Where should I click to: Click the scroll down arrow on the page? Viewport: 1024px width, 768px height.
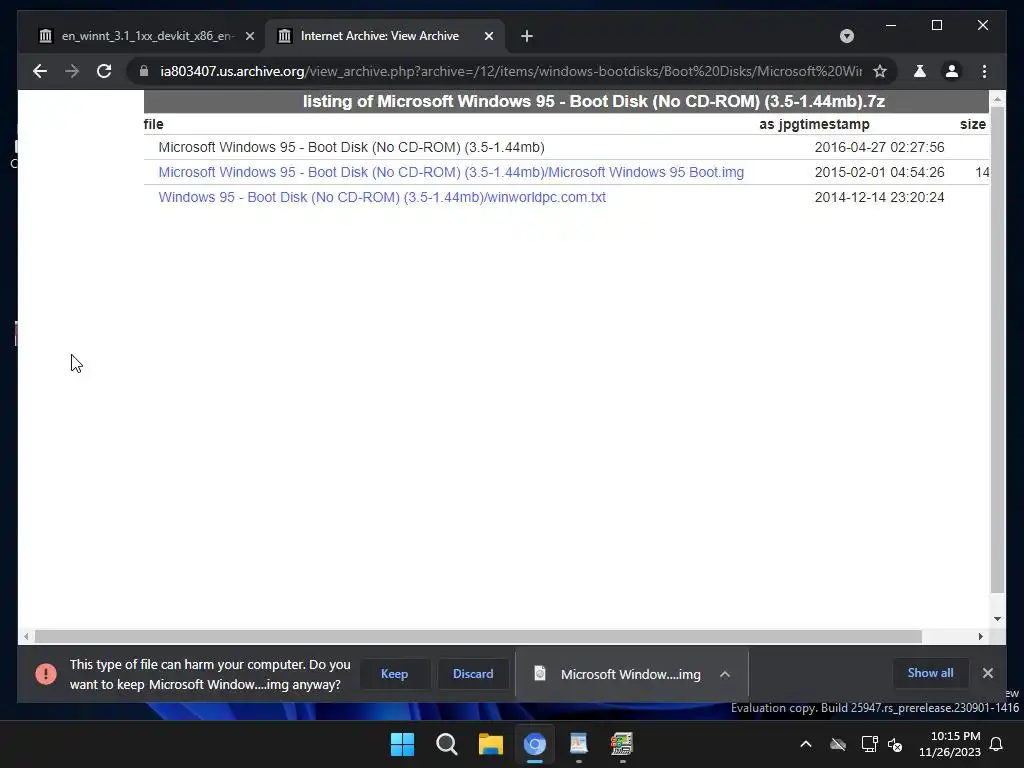[997, 618]
